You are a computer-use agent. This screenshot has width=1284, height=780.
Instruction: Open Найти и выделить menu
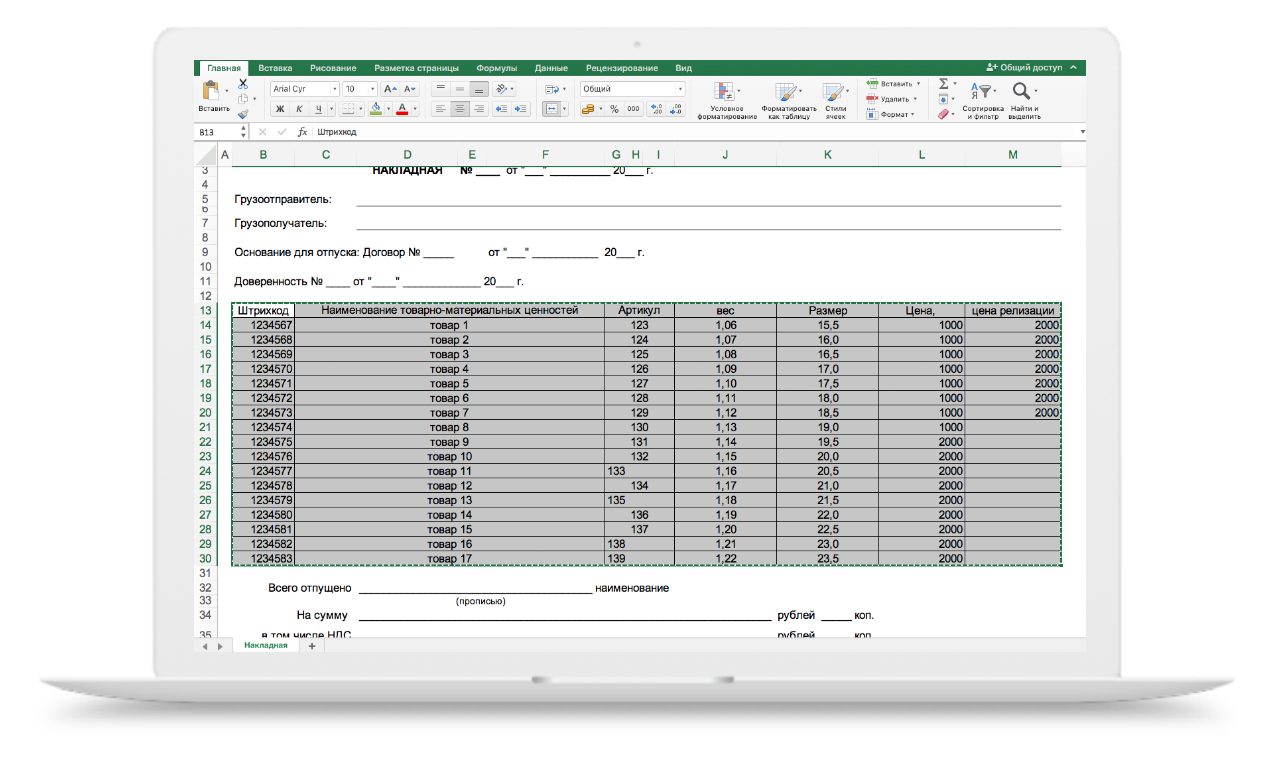[x=1024, y=100]
